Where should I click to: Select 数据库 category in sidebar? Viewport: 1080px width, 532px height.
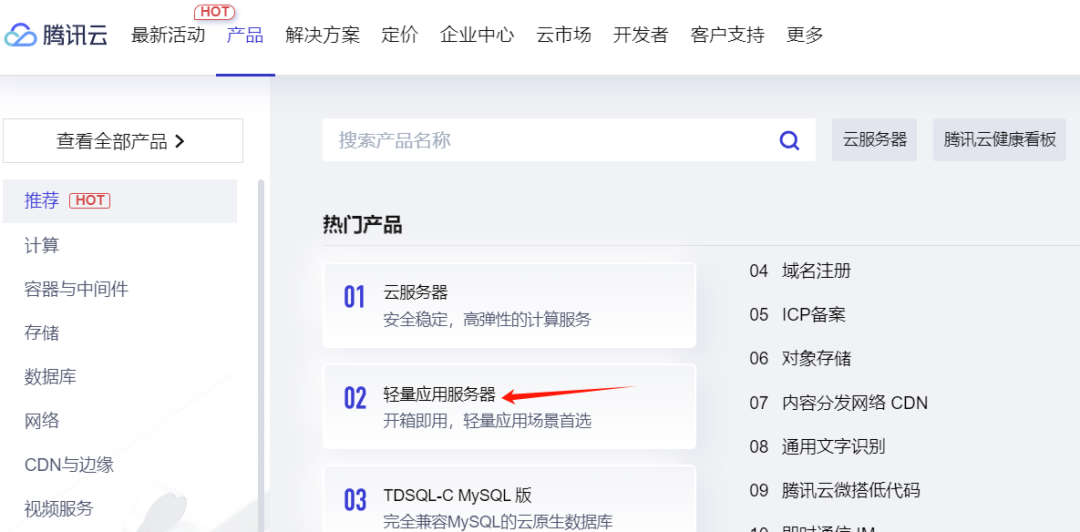pos(50,377)
